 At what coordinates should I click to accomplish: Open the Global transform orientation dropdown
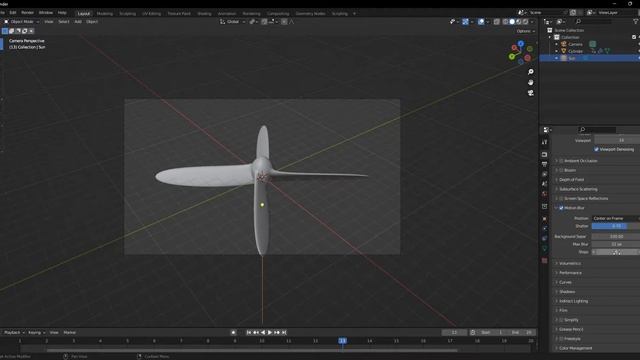[x=233, y=22]
